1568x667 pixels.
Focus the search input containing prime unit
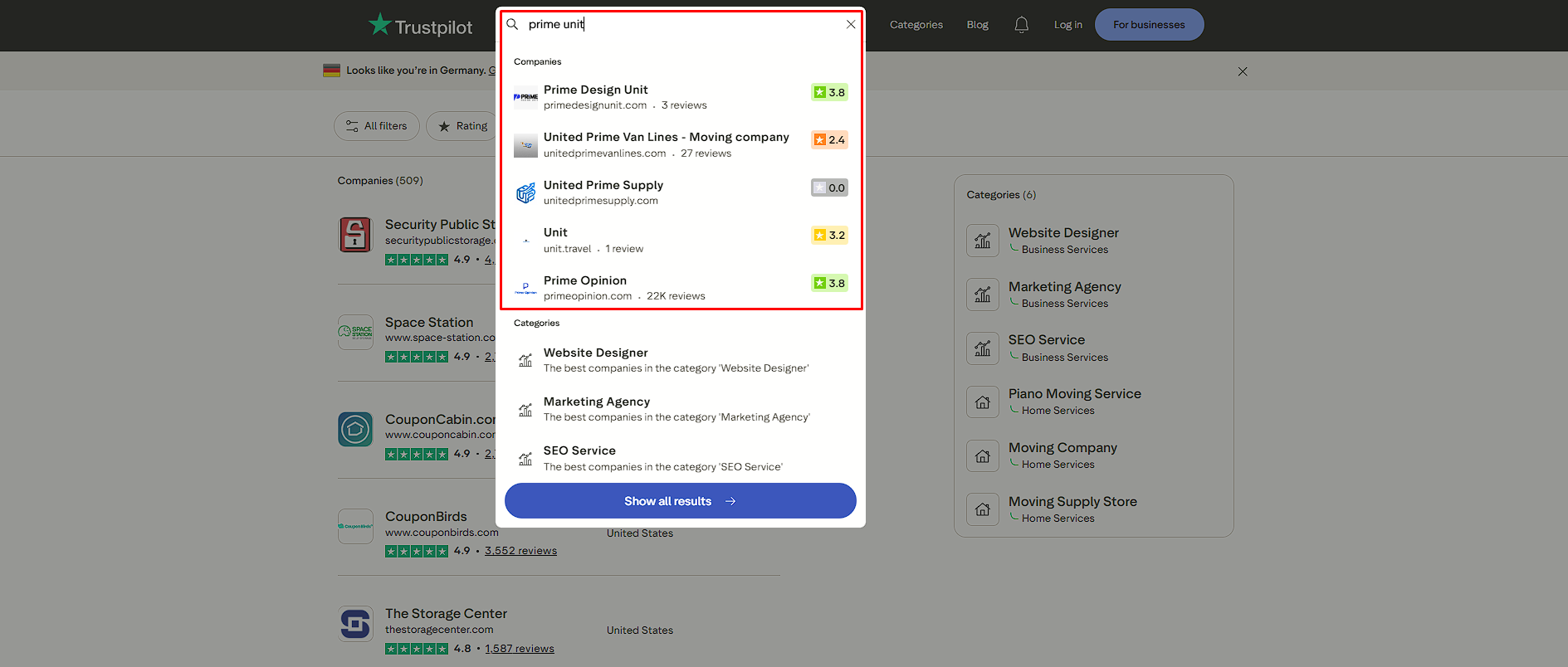click(x=681, y=24)
